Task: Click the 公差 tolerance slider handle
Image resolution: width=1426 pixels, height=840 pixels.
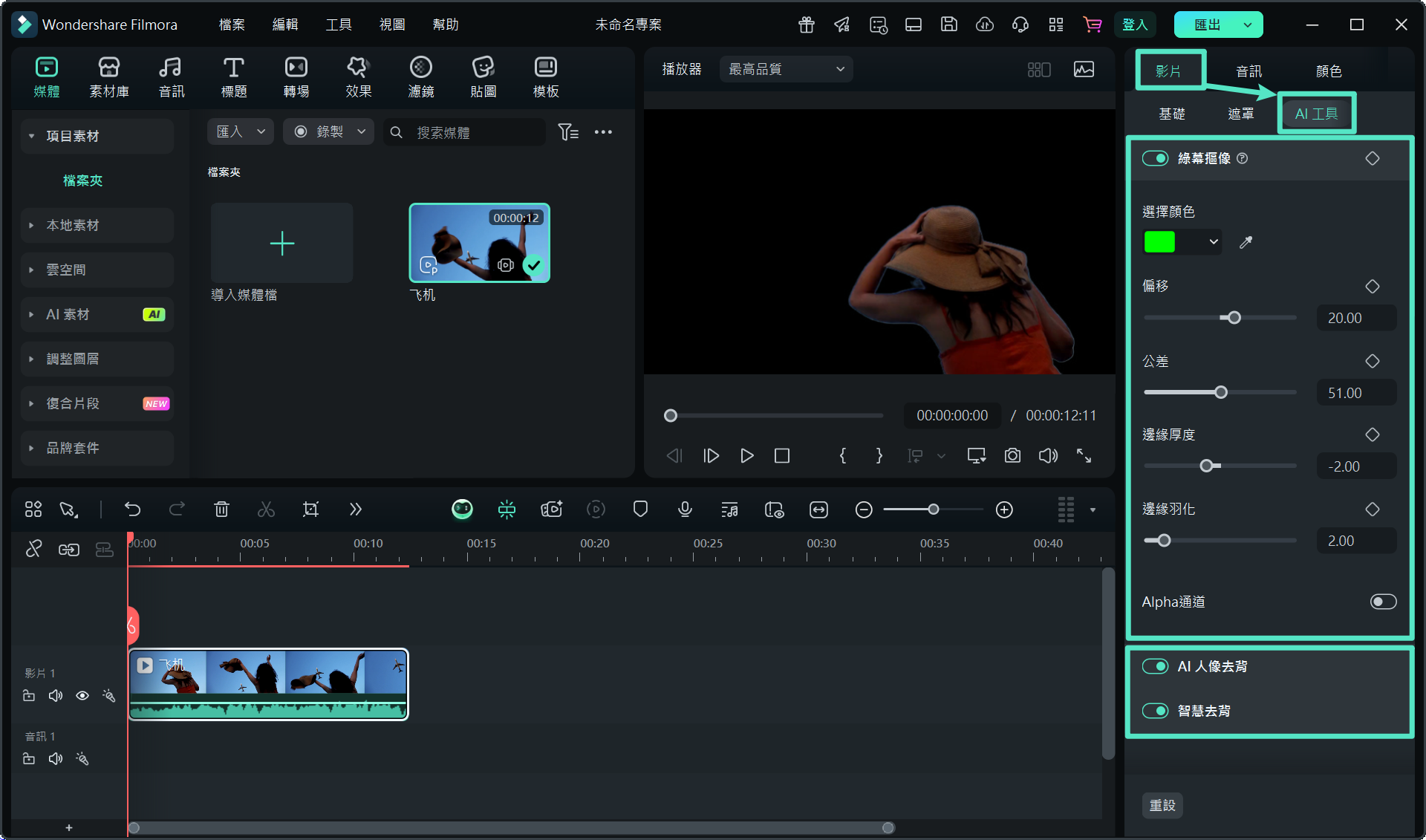Action: (1221, 392)
